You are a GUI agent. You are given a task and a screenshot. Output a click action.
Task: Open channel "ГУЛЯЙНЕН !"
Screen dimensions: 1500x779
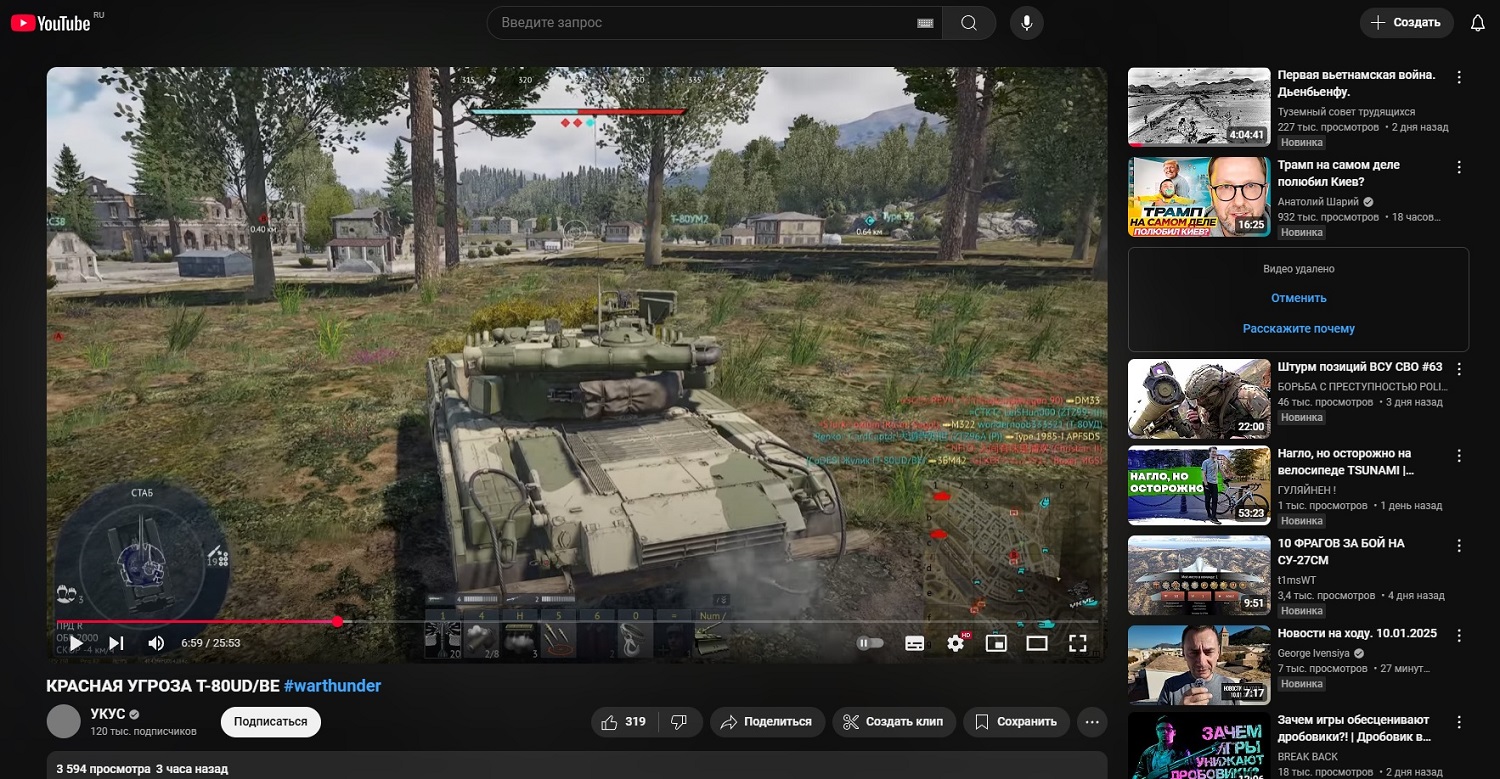tap(1306, 491)
